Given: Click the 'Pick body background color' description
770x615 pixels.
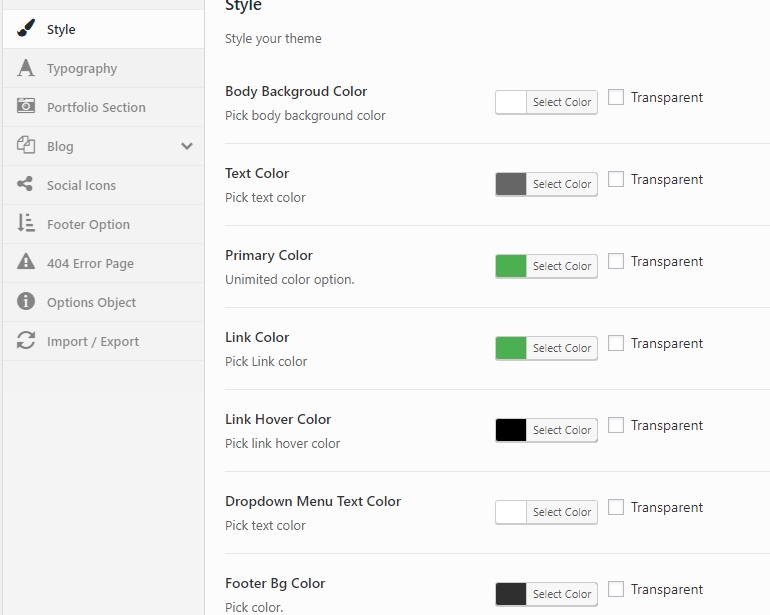Looking at the screenshot, I should click(305, 116).
